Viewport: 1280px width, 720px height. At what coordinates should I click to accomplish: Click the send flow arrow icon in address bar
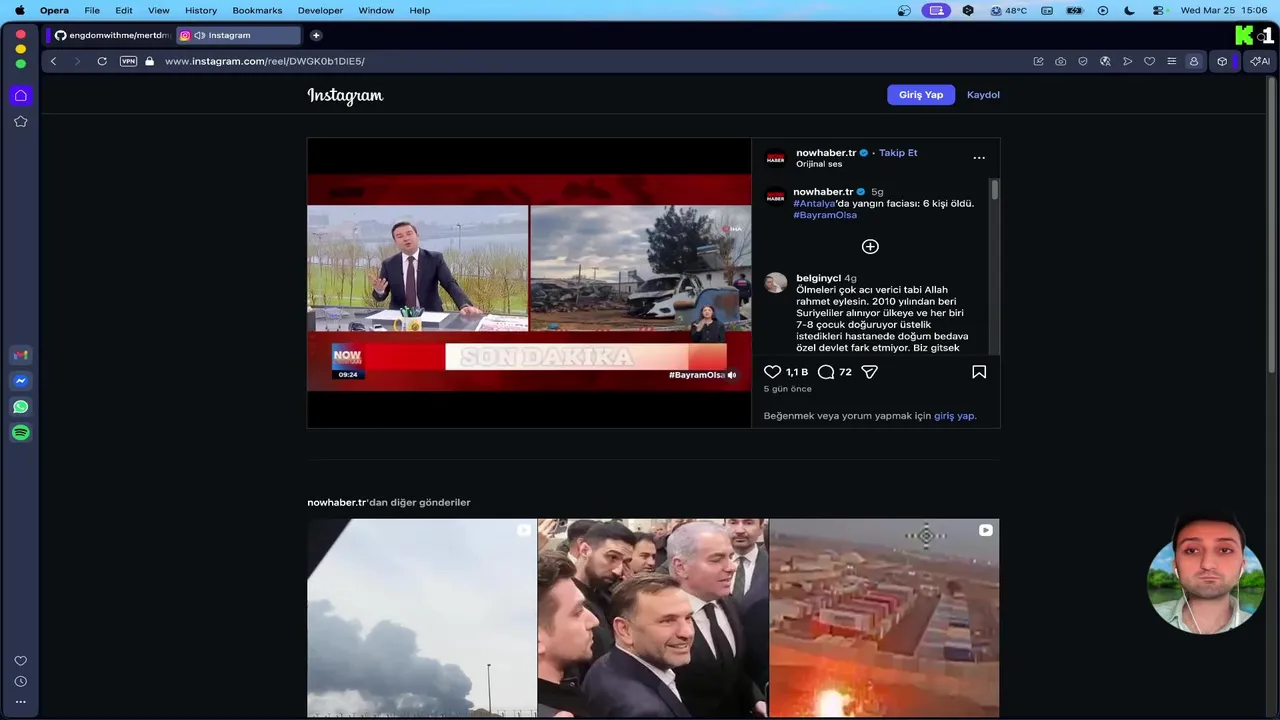point(1127,61)
